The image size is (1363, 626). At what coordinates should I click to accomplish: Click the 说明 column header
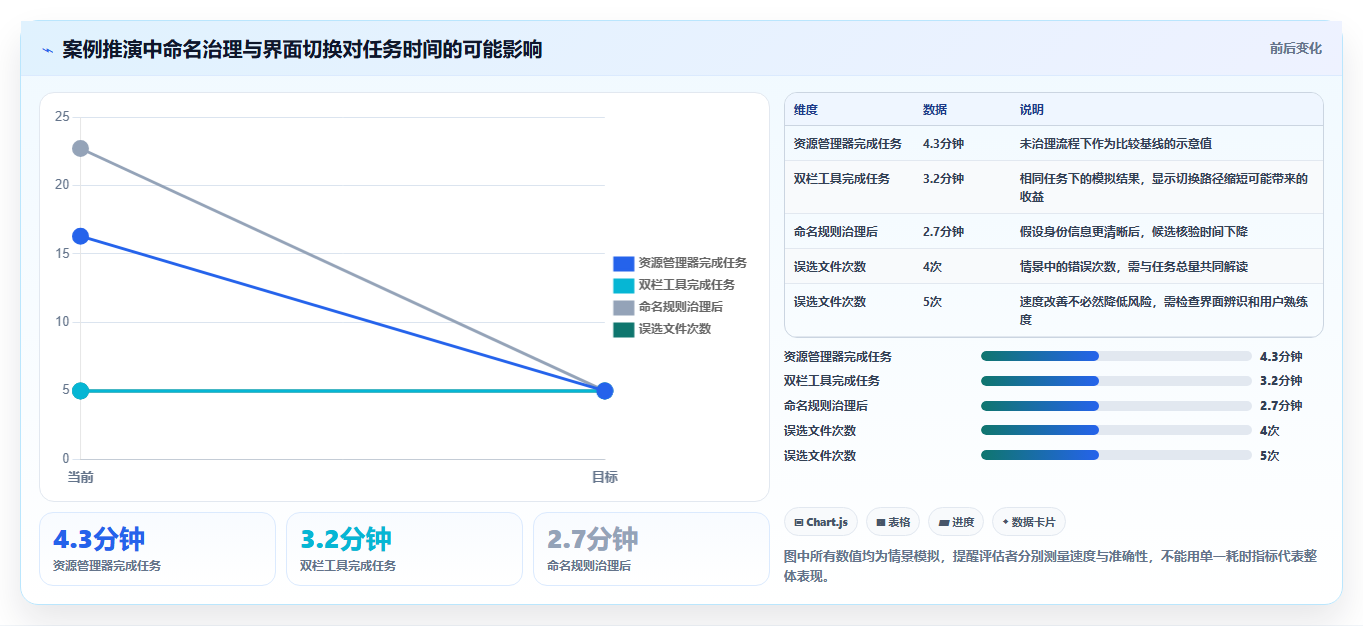tap(1032, 110)
